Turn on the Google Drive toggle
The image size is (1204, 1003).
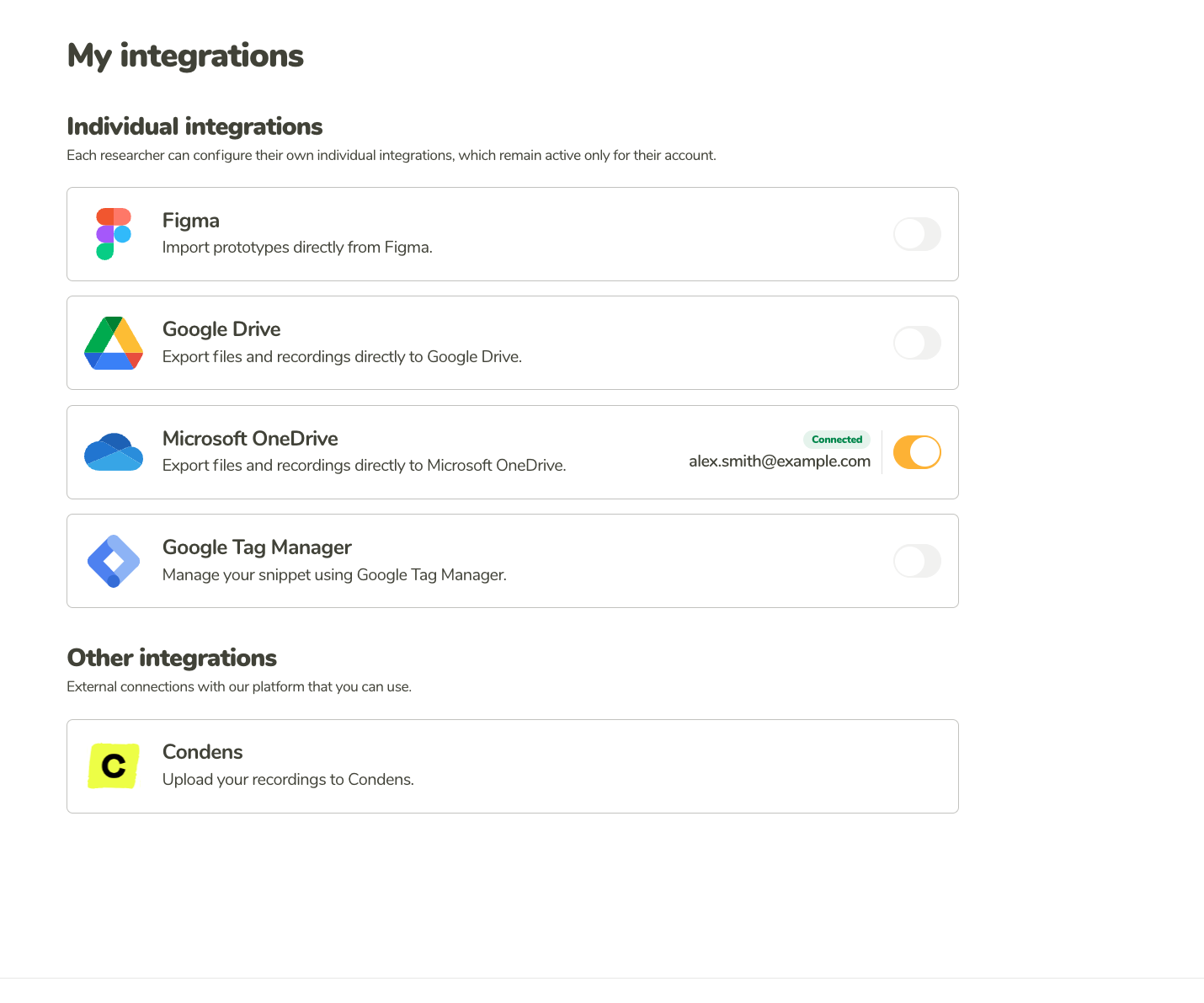(917, 343)
